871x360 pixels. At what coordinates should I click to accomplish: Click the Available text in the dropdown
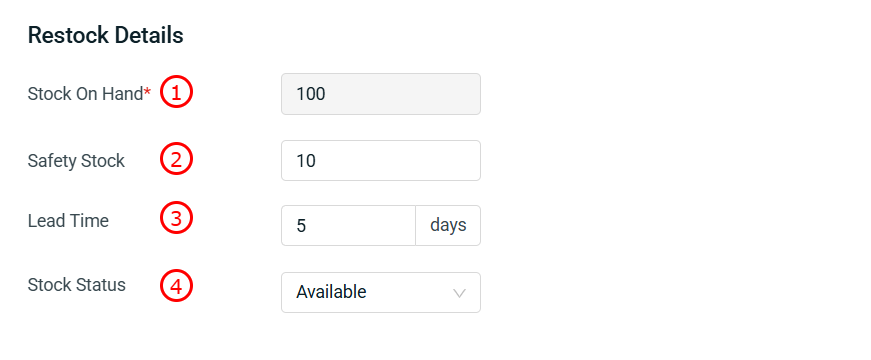(331, 292)
